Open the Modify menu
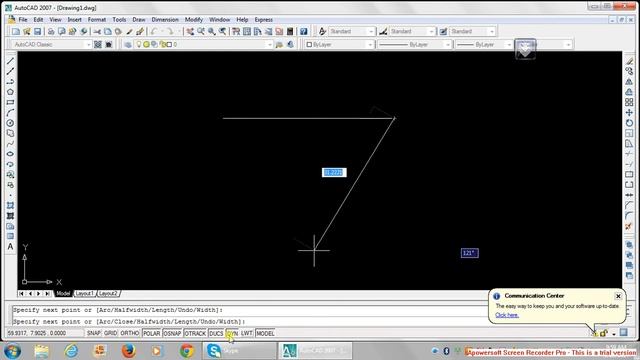 (x=194, y=20)
